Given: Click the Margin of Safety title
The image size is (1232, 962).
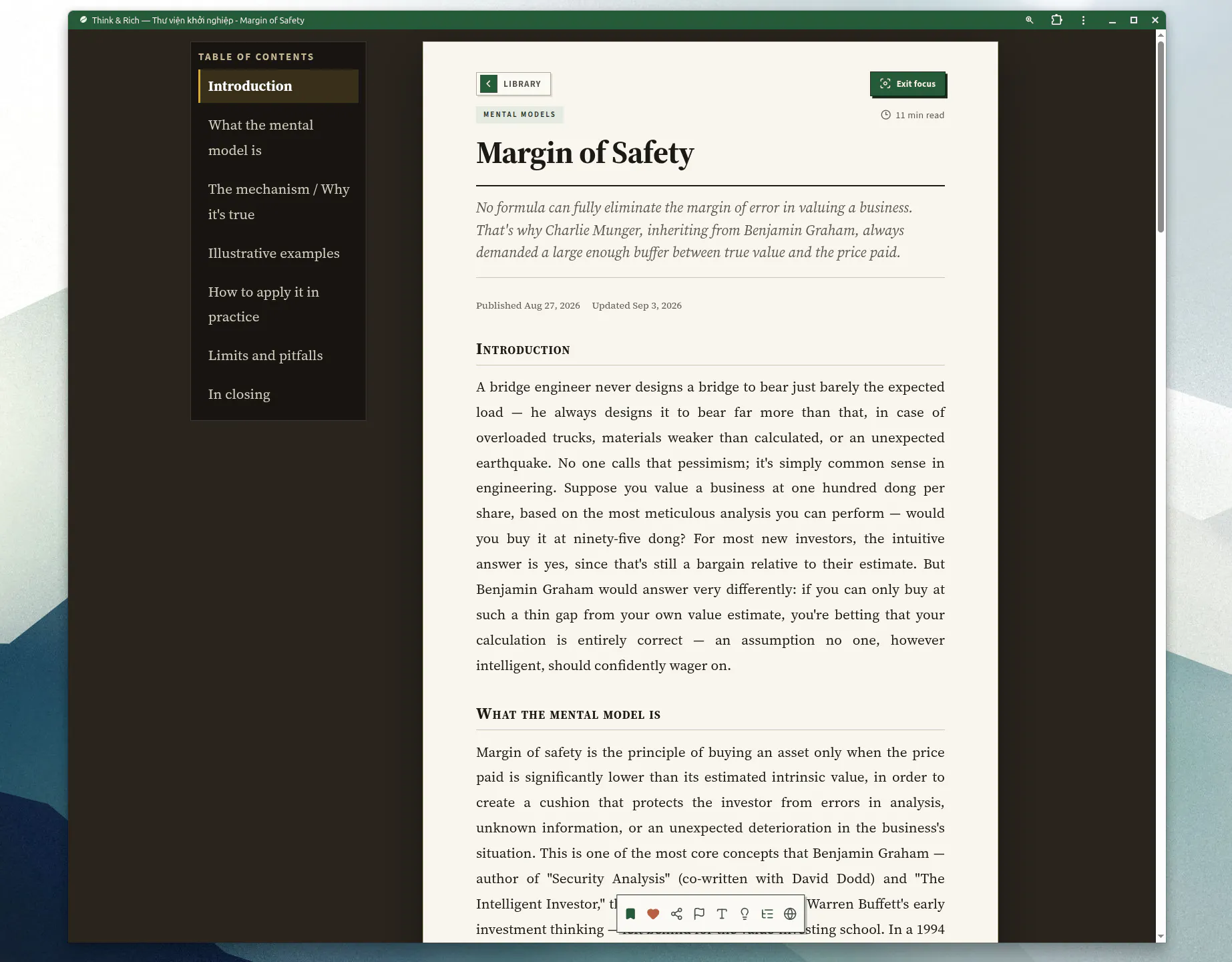Looking at the screenshot, I should click(585, 153).
